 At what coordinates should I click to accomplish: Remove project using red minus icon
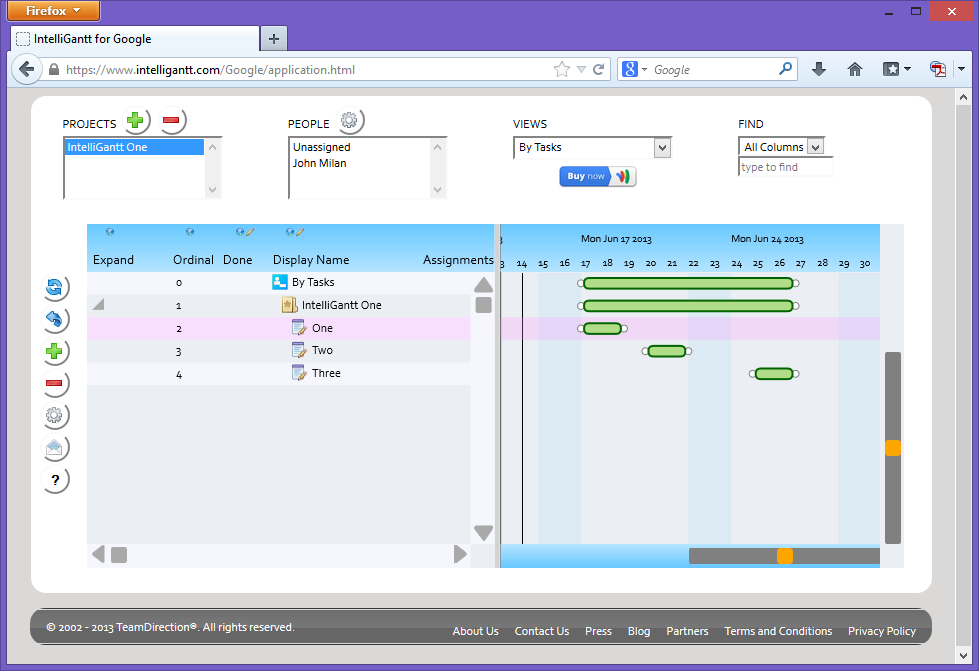click(x=171, y=120)
